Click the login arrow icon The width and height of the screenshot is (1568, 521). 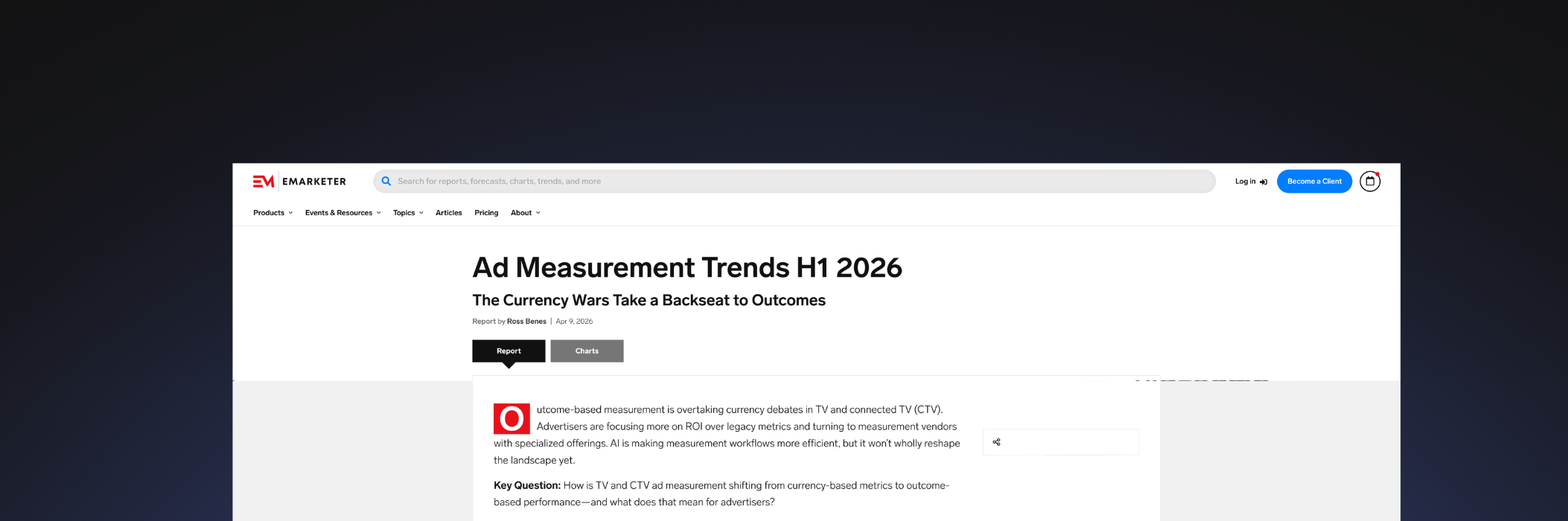1263,182
